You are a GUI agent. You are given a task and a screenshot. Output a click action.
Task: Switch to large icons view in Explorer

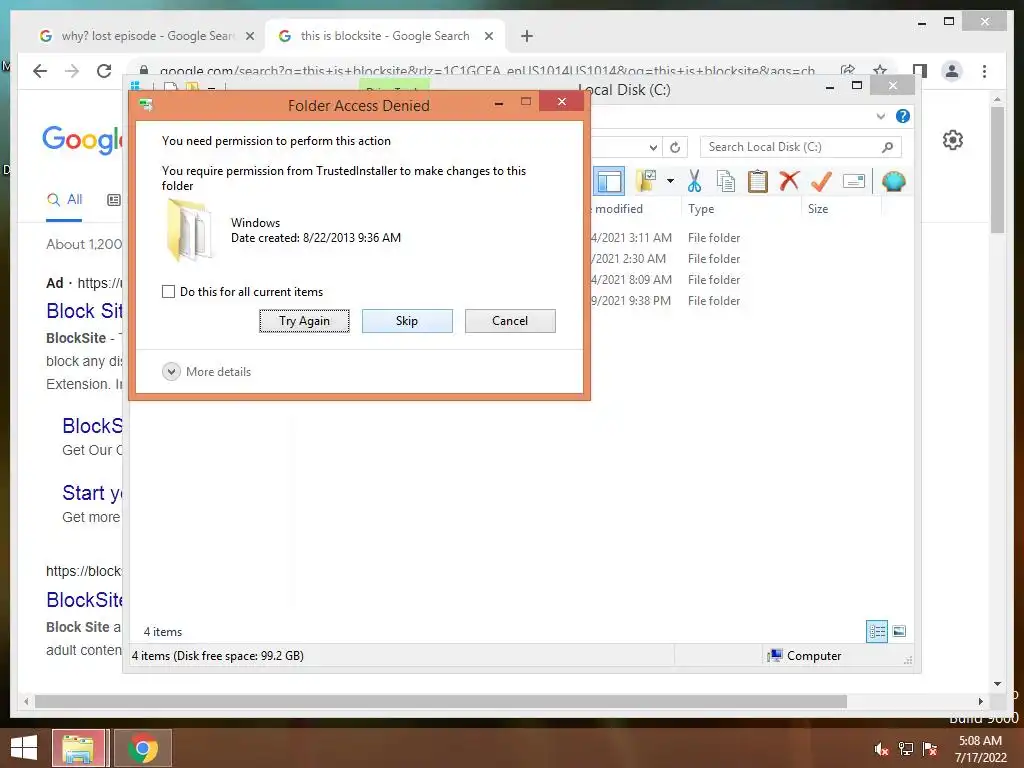[x=899, y=631]
